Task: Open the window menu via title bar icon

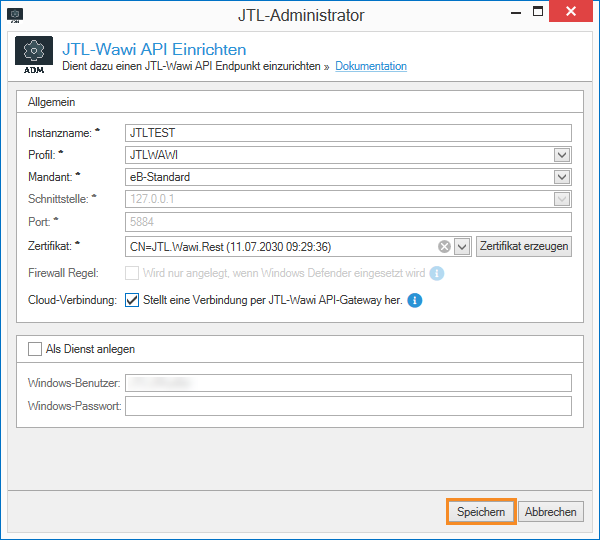Action: click(14, 14)
